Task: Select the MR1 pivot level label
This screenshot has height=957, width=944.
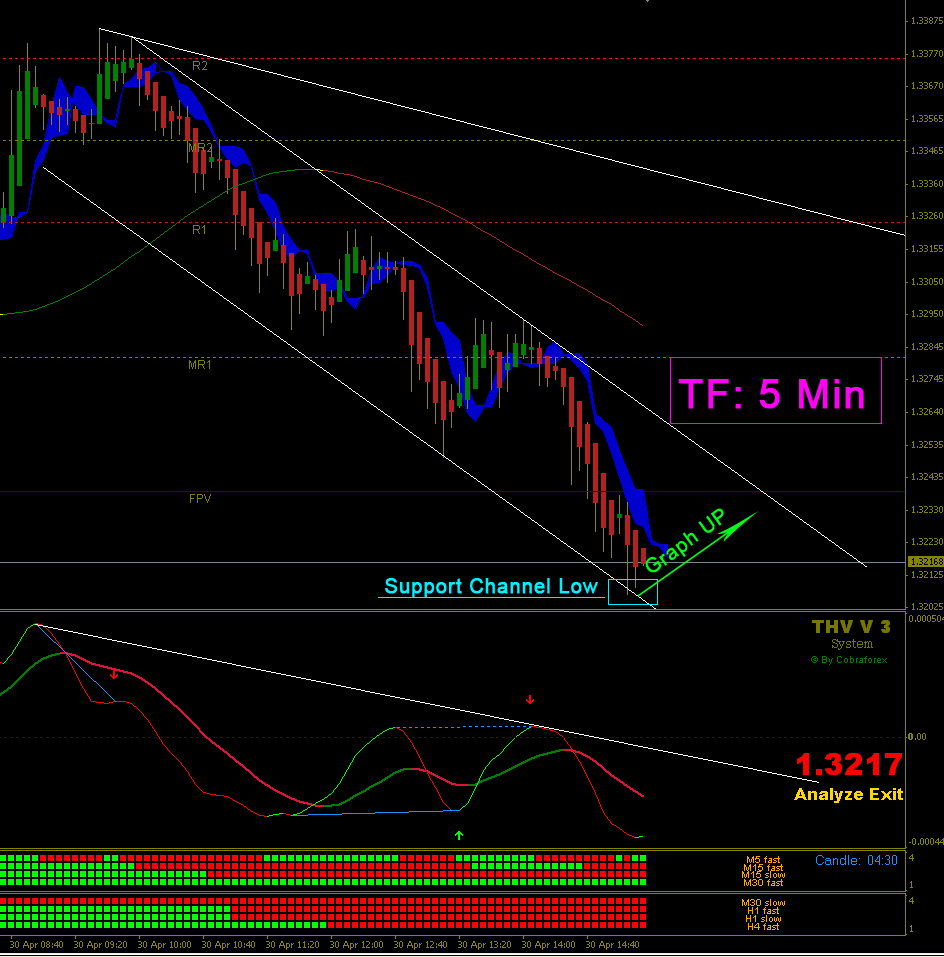Action: [200, 365]
